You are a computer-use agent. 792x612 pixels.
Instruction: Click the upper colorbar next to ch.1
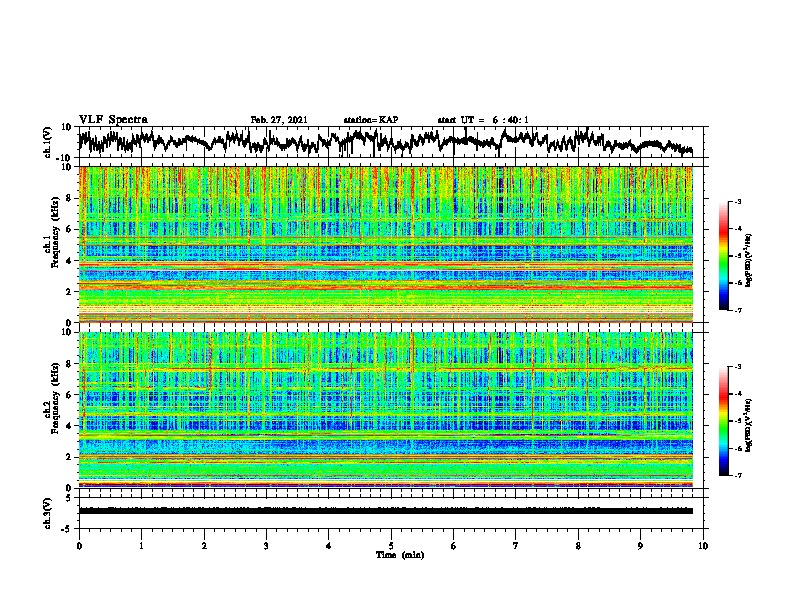coord(723,256)
